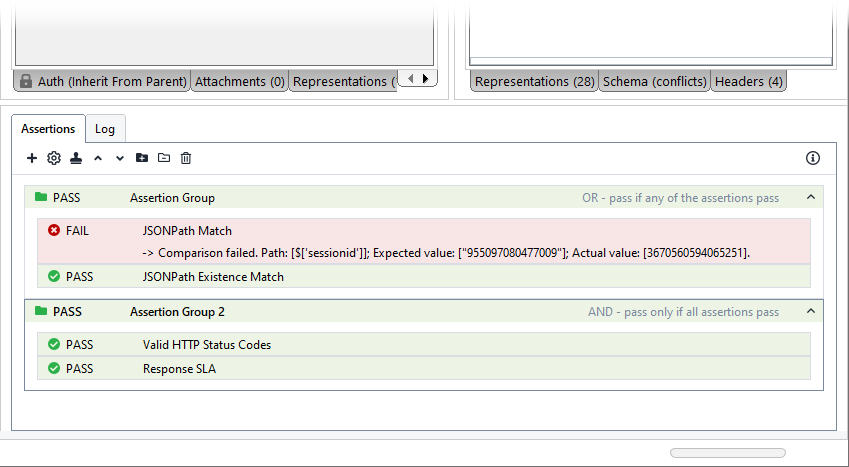Click PASS status text of Assertion Group 2
Screen dimensions: 849x467
tap(67, 312)
